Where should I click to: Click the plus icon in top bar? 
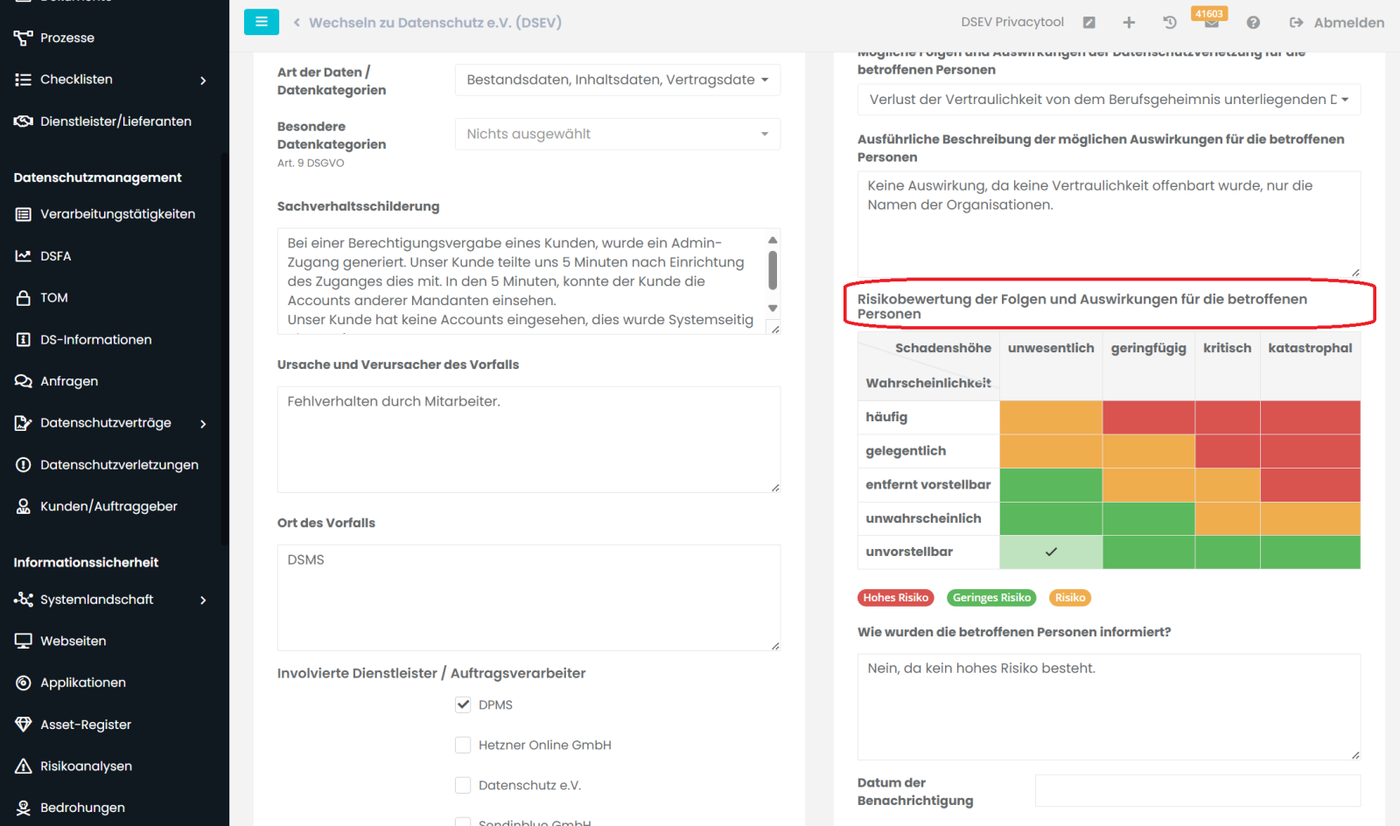[x=1129, y=22]
